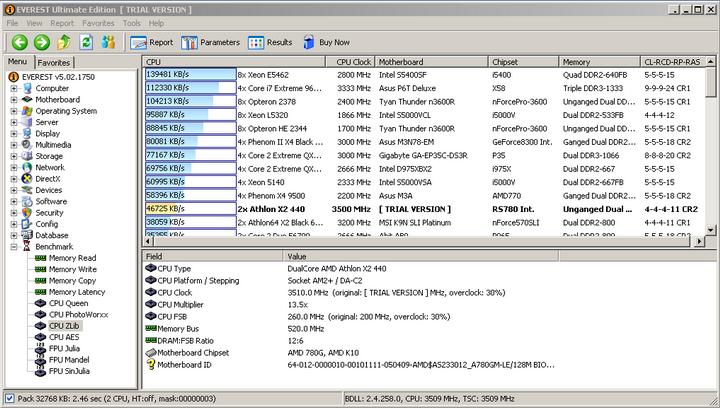Open the Memory Write benchmark

coord(73,269)
